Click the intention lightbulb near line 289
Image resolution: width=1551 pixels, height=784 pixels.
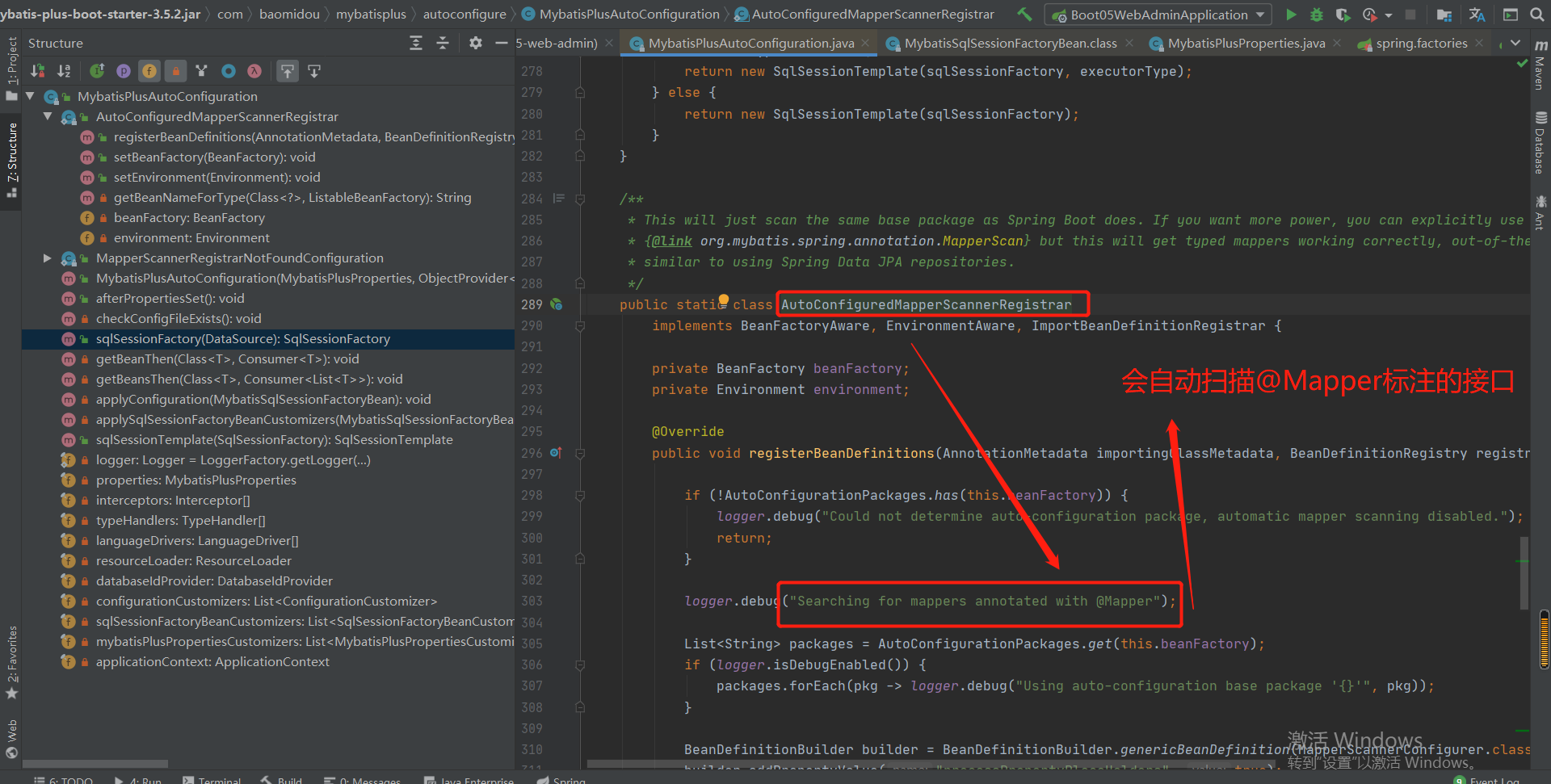724,300
